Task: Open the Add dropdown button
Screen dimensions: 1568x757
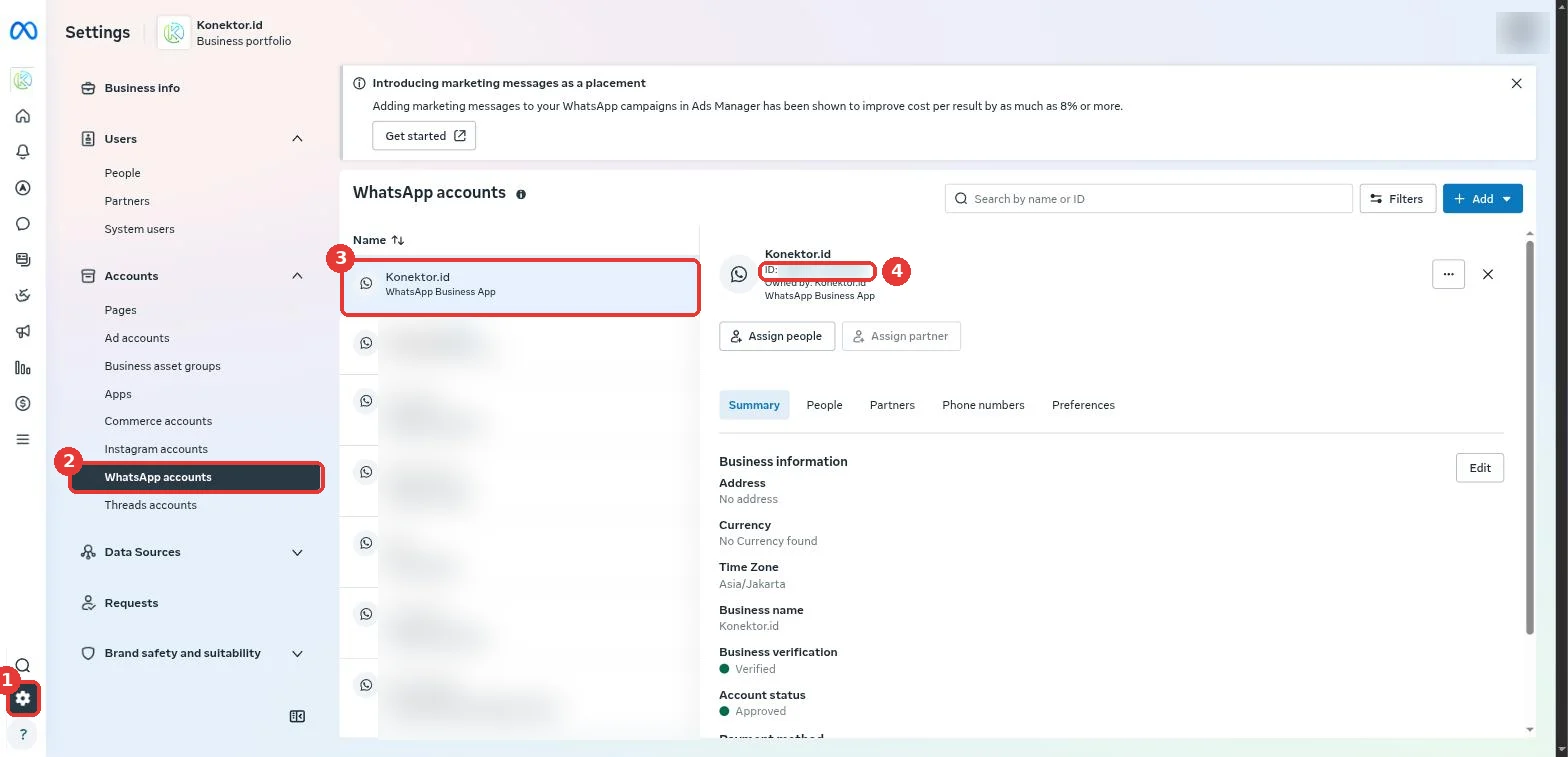Action: 1483,199
